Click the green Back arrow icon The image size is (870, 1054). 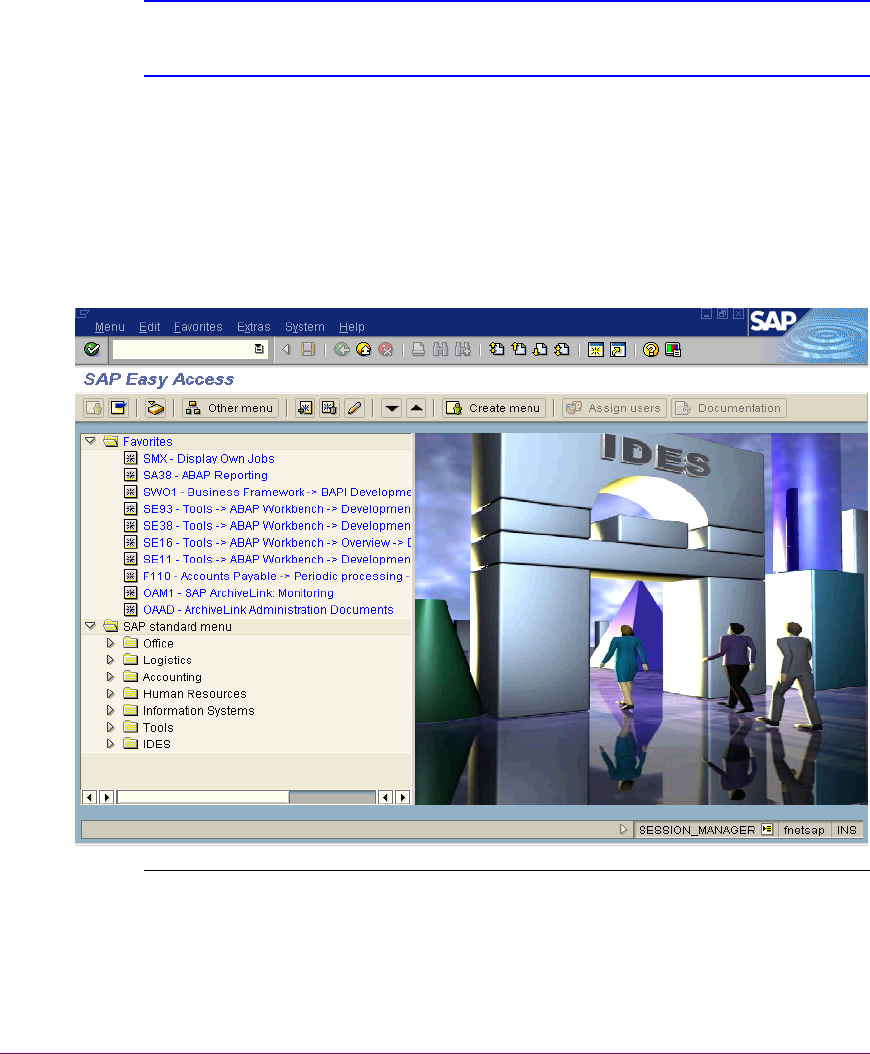tap(342, 350)
